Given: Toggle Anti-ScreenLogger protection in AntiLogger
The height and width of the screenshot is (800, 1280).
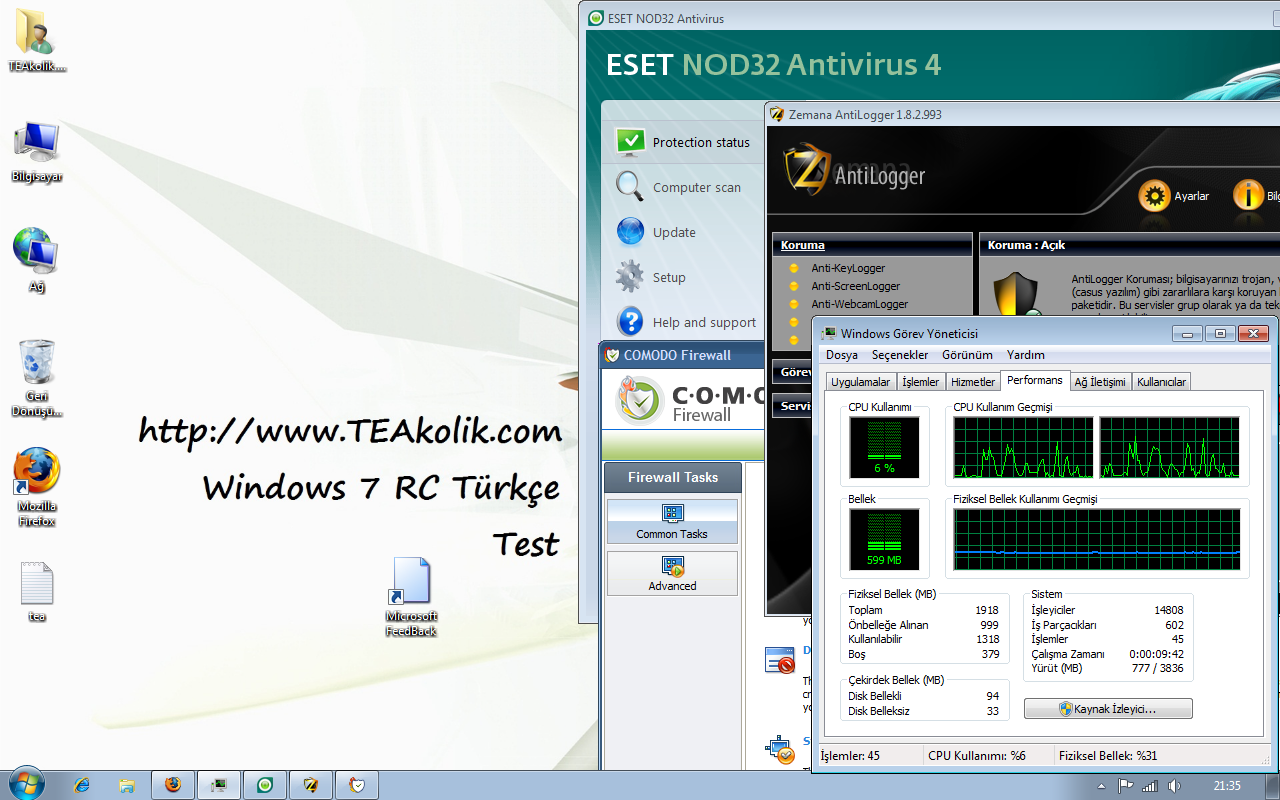Looking at the screenshot, I should coord(855,286).
